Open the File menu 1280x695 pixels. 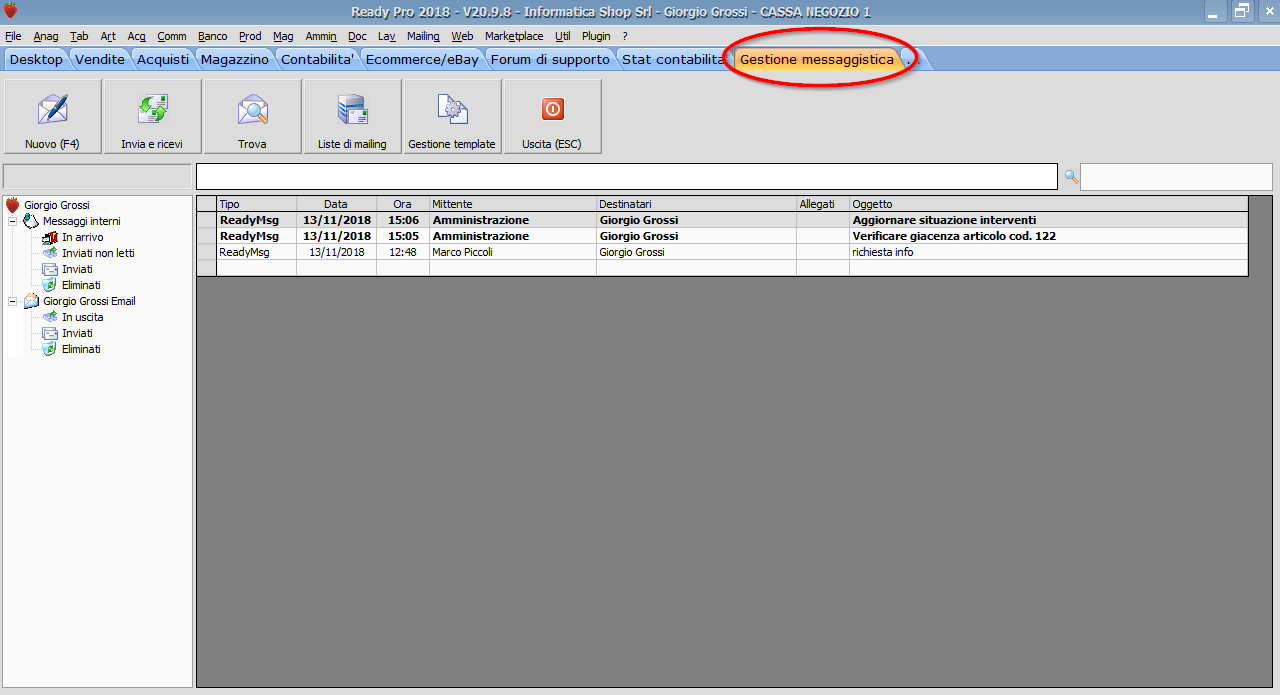click(13, 36)
